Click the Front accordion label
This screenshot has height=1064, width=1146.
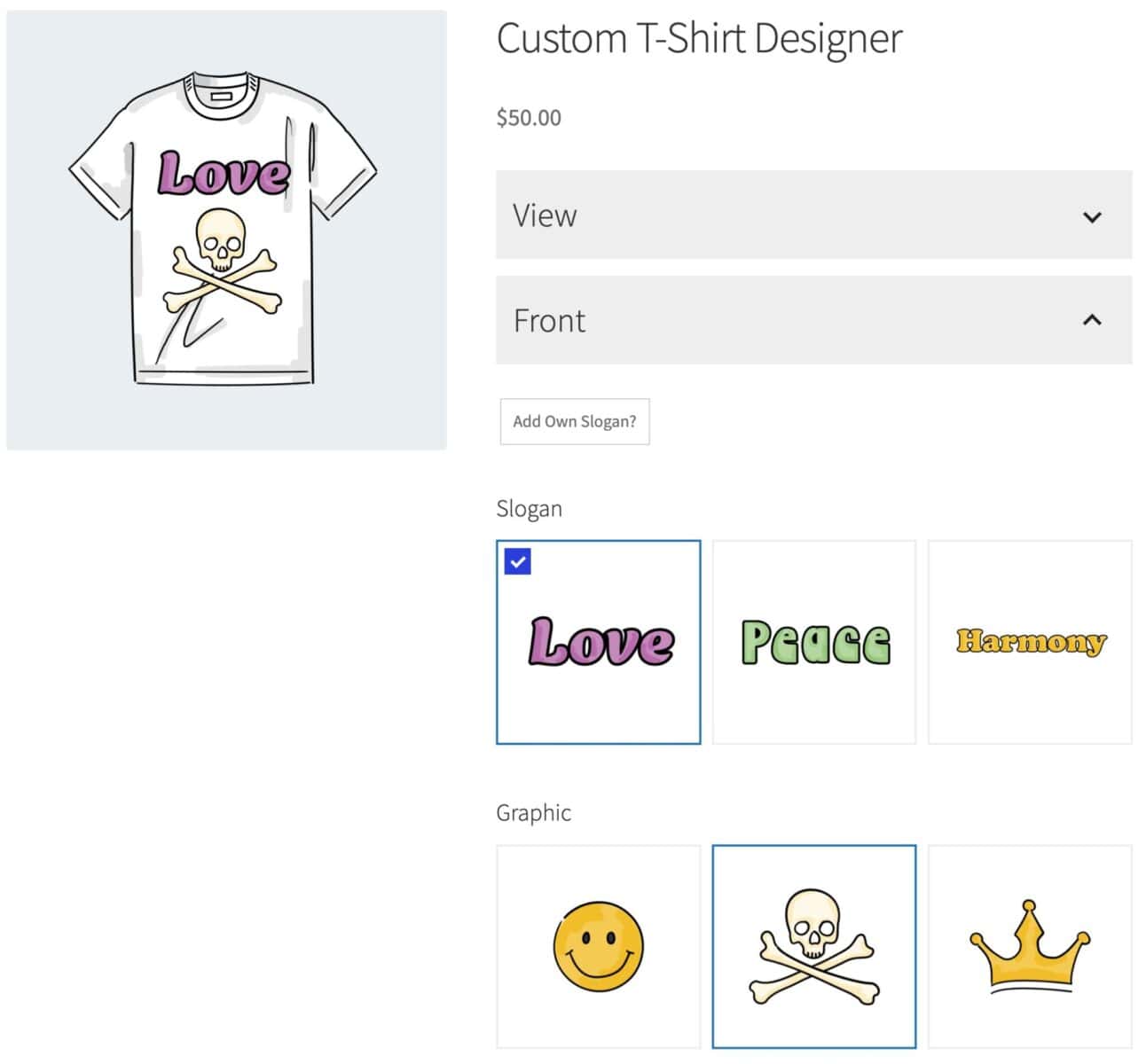549,320
